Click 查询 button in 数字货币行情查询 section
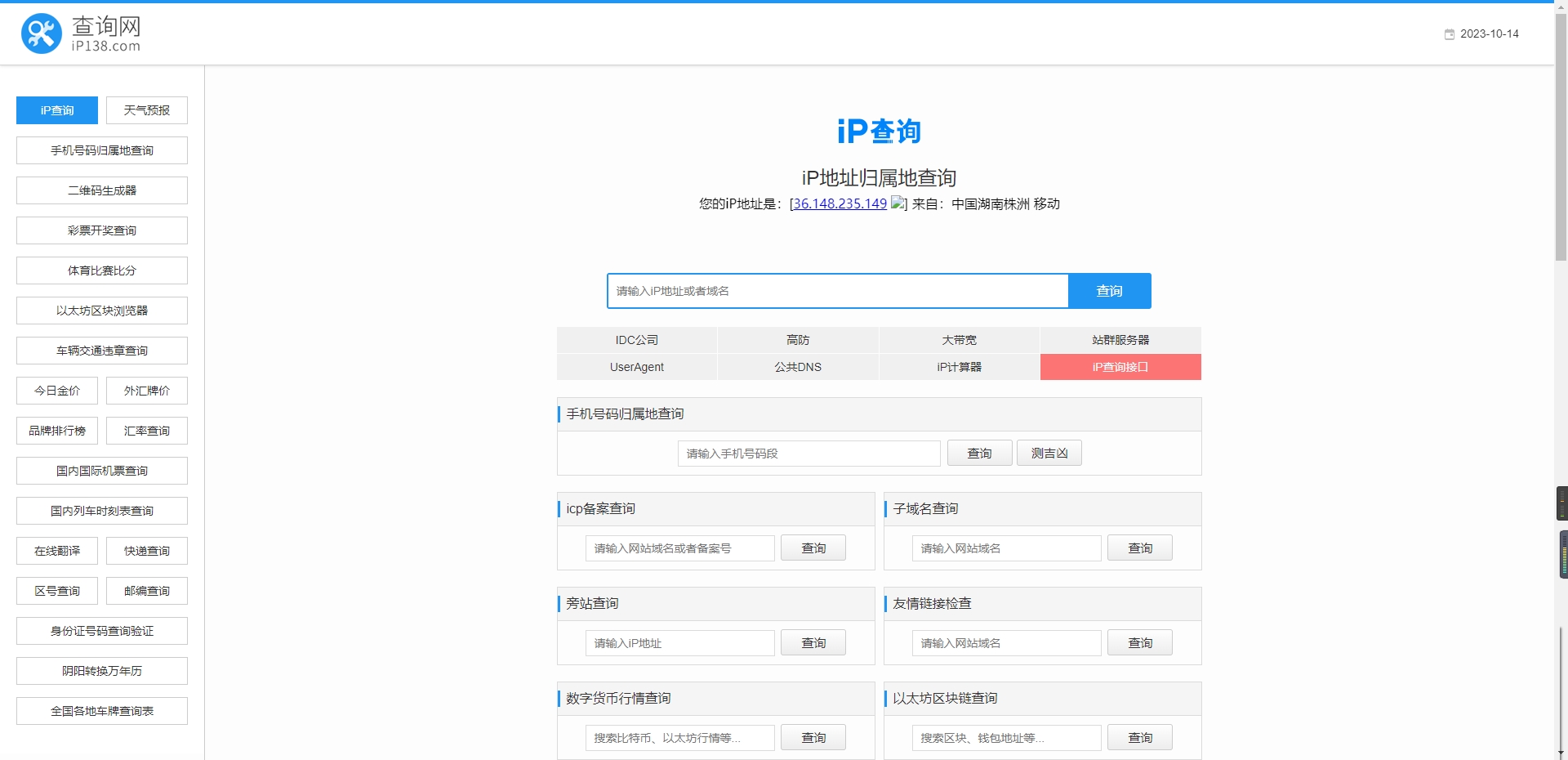The image size is (1568, 760). (813, 738)
